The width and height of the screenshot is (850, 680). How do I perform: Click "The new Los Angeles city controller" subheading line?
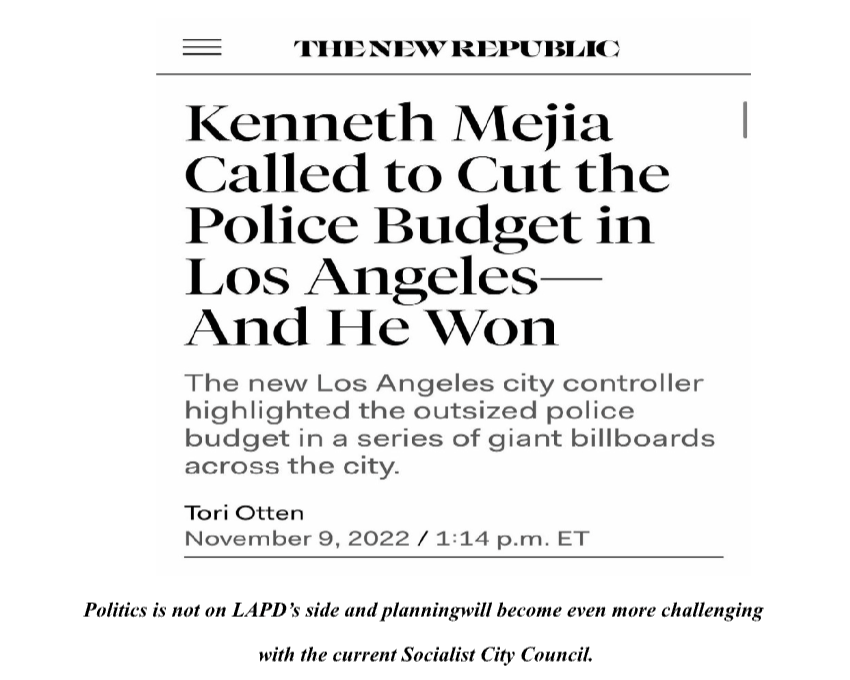point(444,383)
